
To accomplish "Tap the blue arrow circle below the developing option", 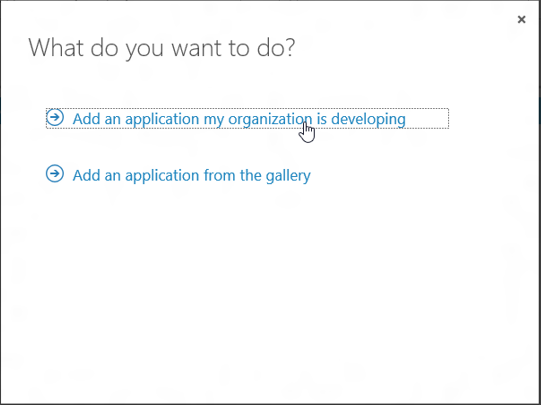I will click(x=55, y=174).
